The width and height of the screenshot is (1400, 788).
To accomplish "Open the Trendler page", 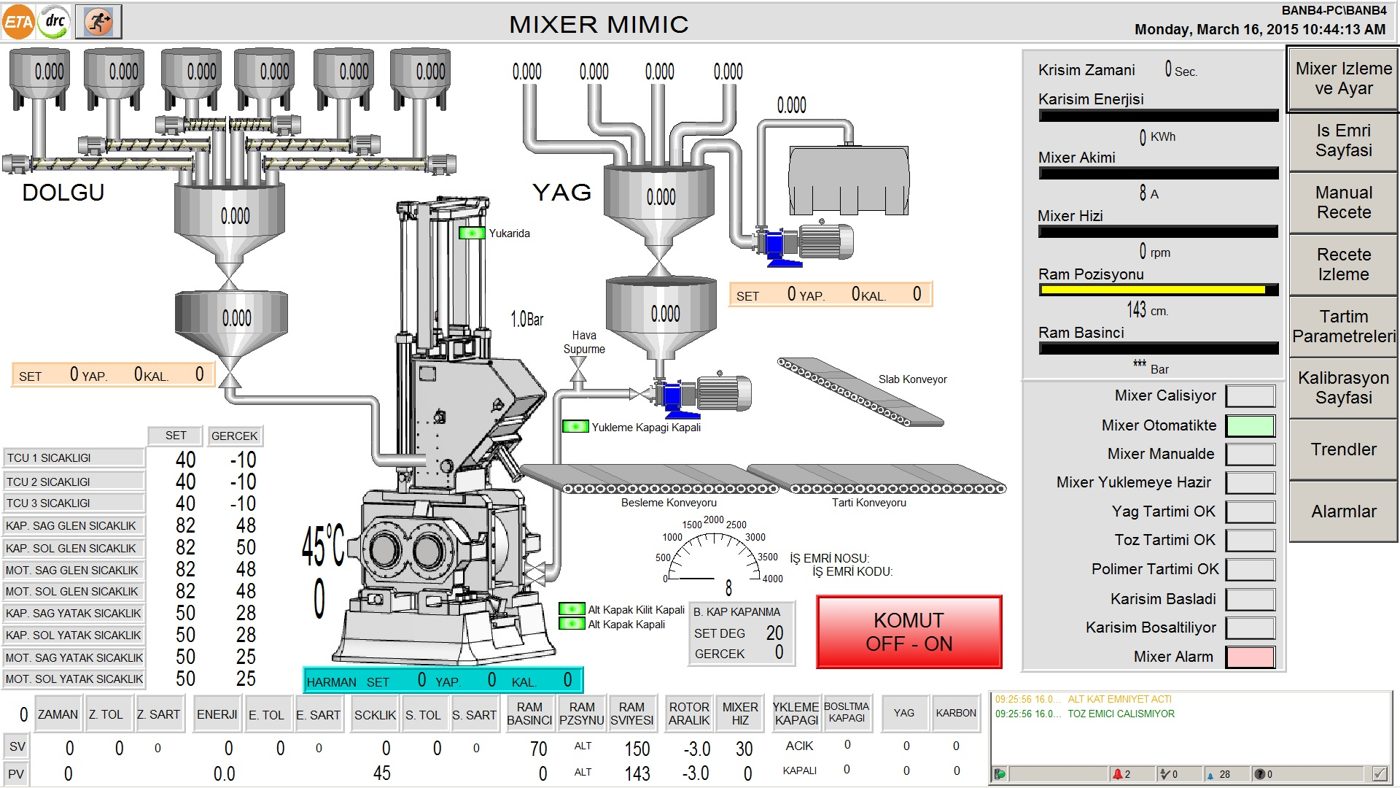I will coord(1343,449).
